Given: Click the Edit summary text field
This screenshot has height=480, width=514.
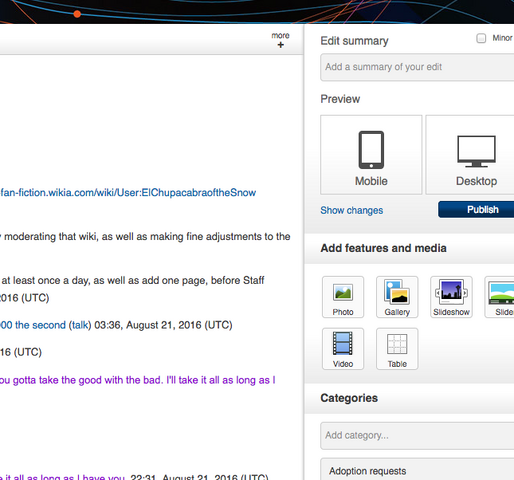Looking at the screenshot, I should (x=417, y=67).
